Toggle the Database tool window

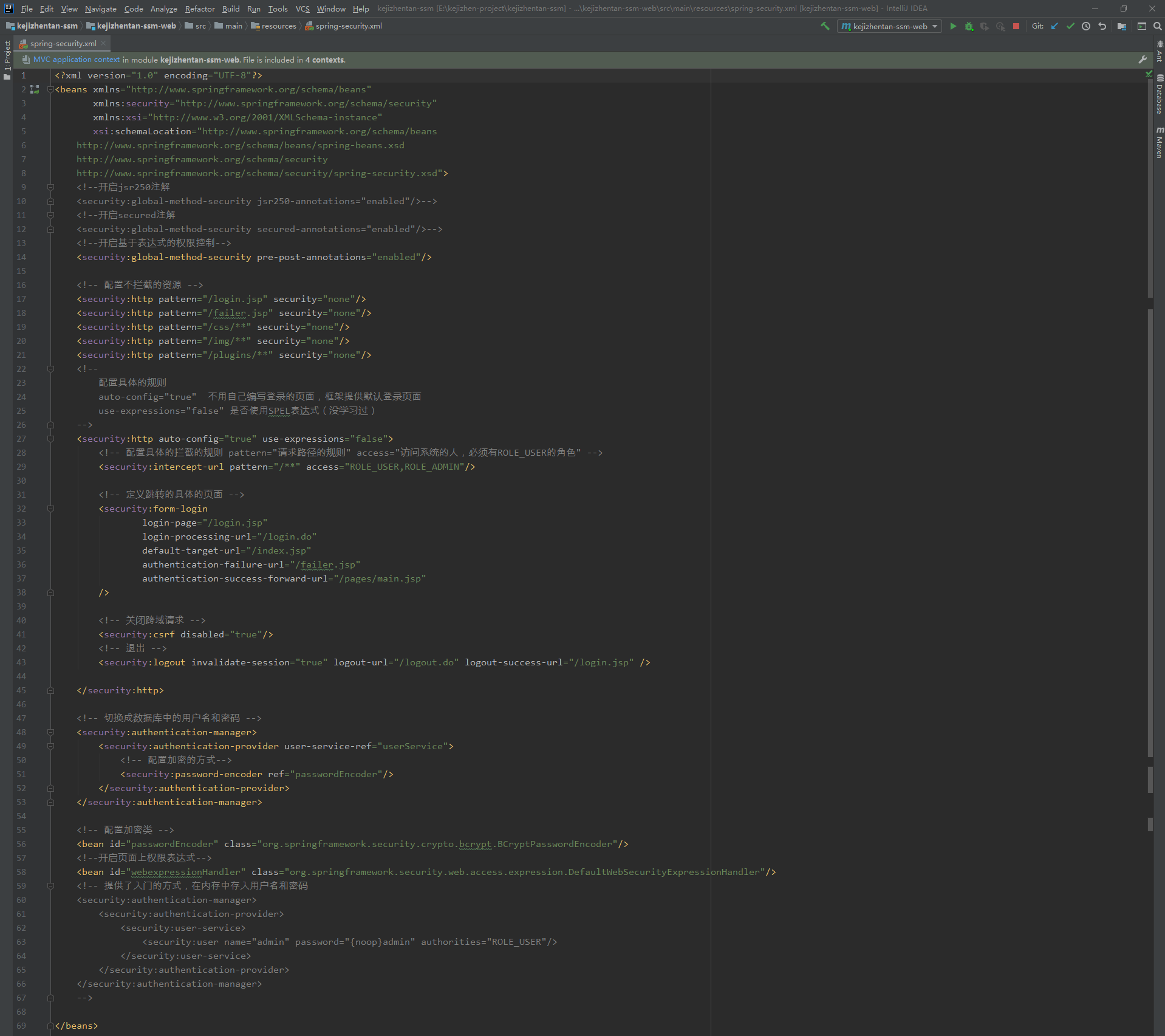pos(1159,94)
